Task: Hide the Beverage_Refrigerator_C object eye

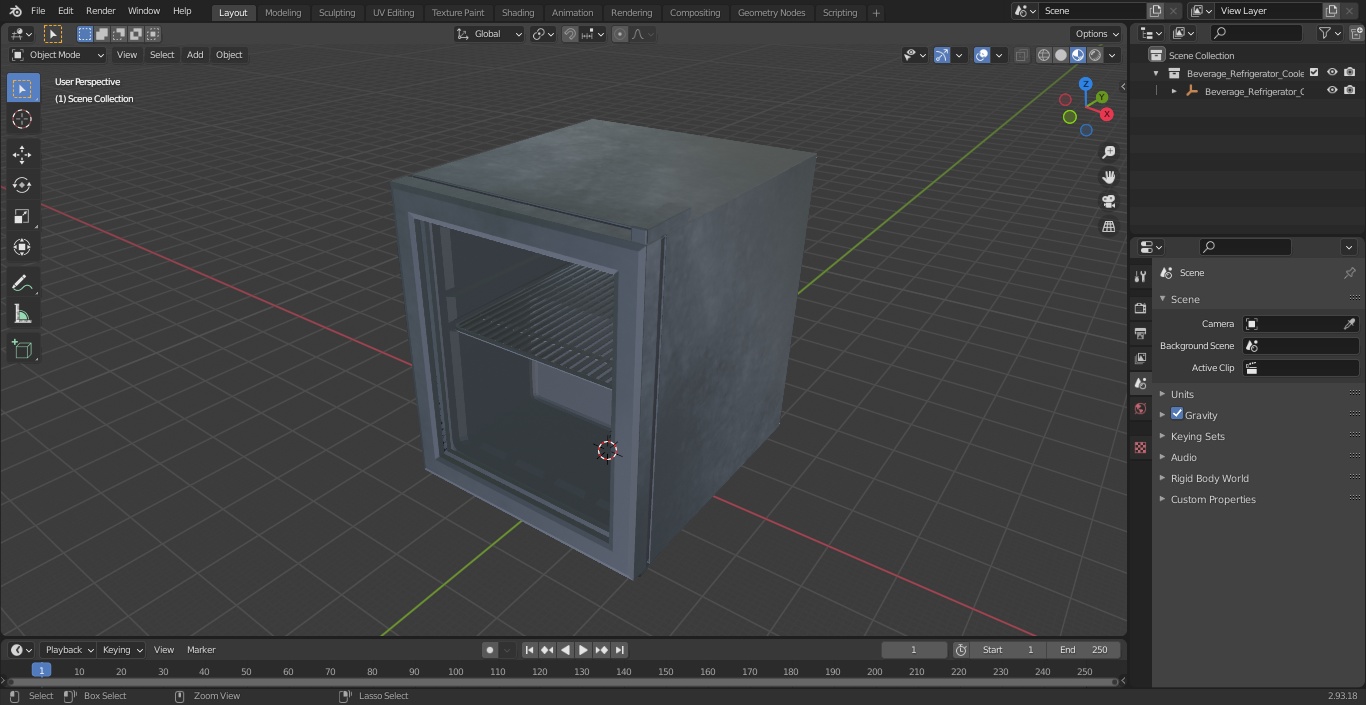Action: click(x=1332, y=91)
